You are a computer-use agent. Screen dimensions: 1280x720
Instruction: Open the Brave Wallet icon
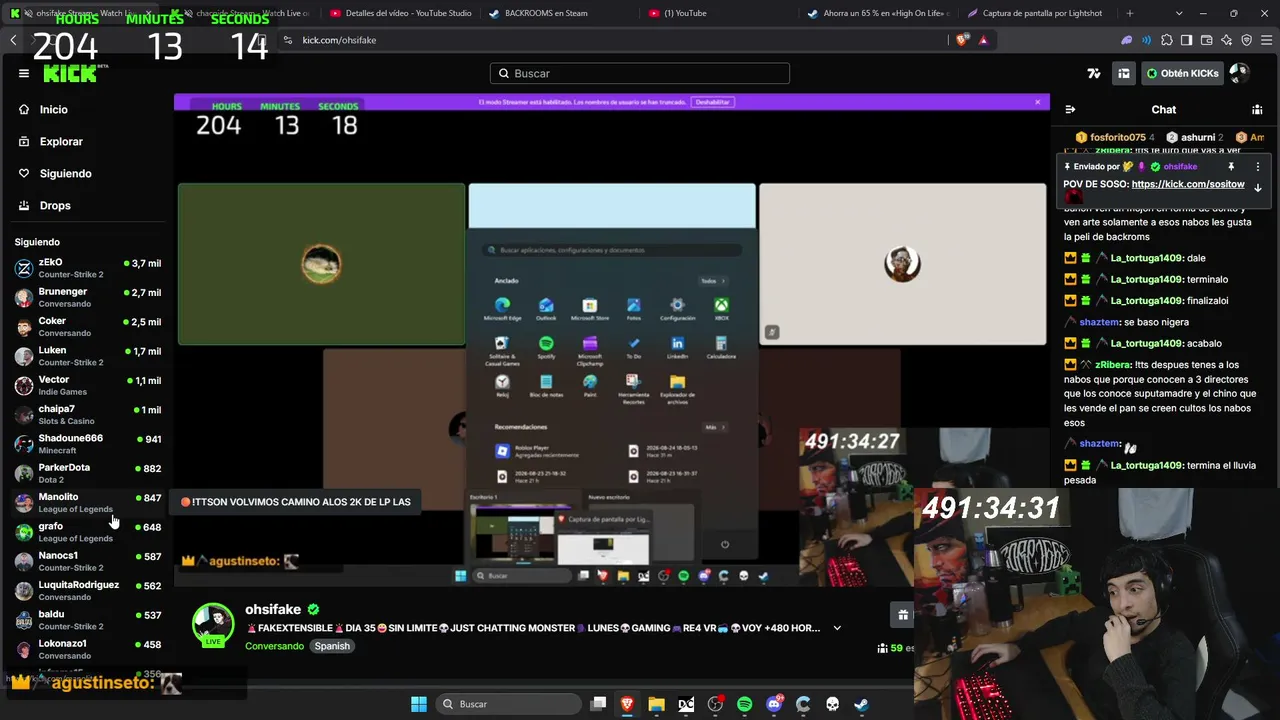point(1207,40)
